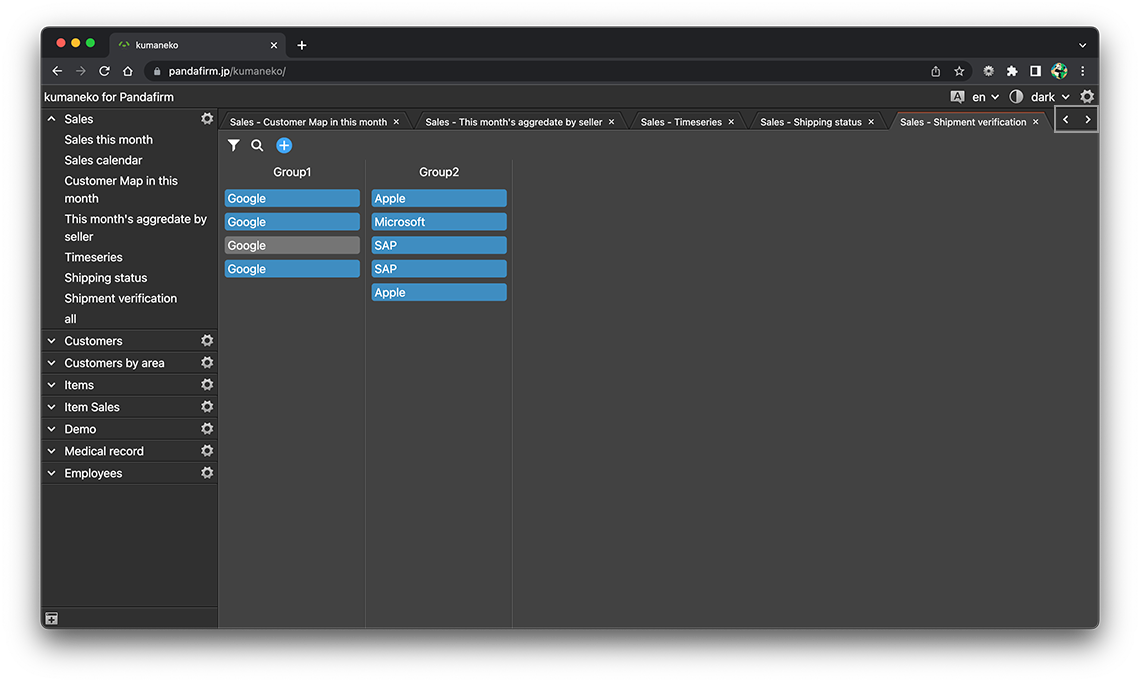Expand the Item Sales section

point(52,407)
